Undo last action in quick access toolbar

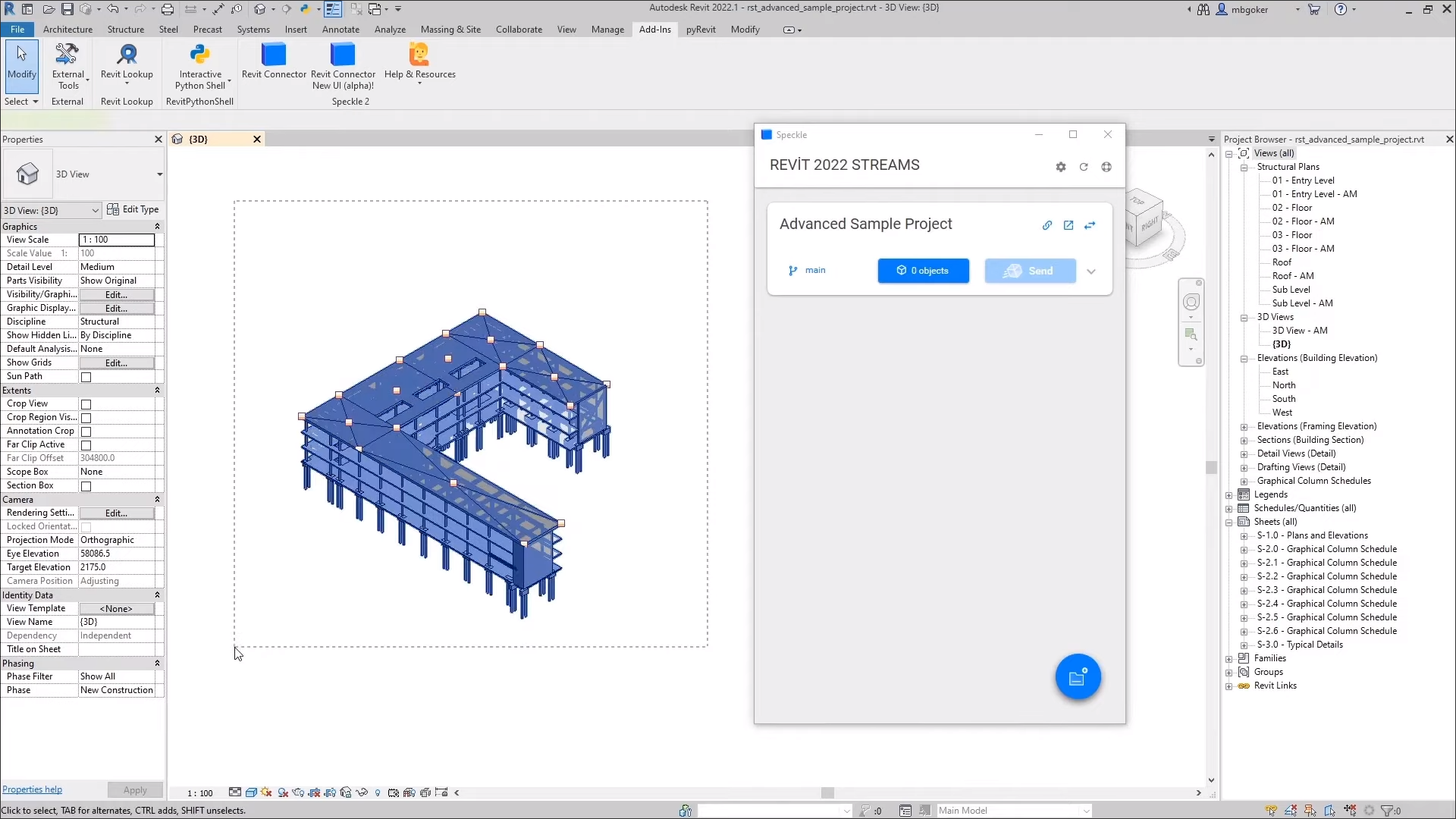click(x=112, y=9)
